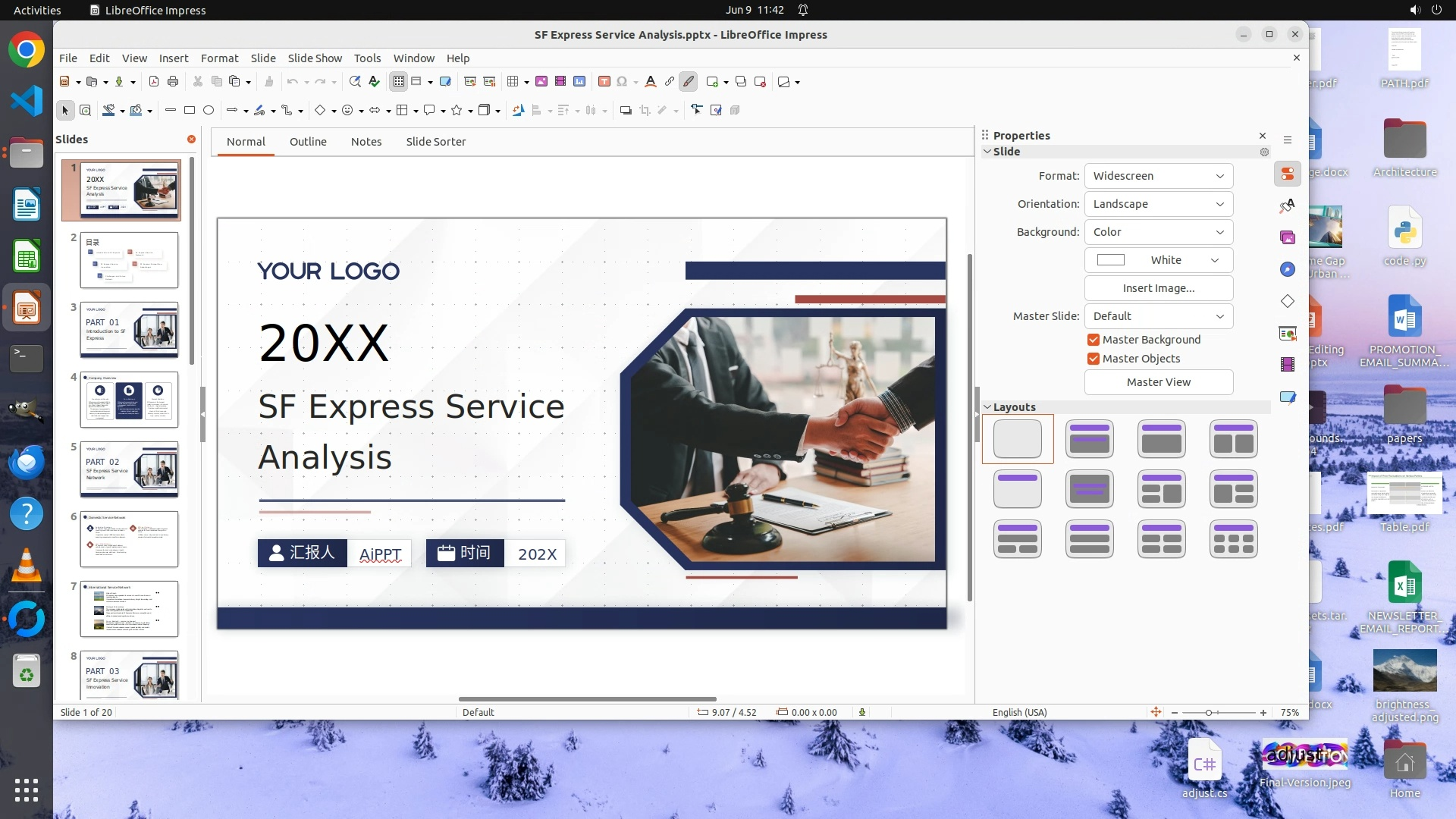
Task: Insert a chart using toolbar icon
Action: pos(580,82)
